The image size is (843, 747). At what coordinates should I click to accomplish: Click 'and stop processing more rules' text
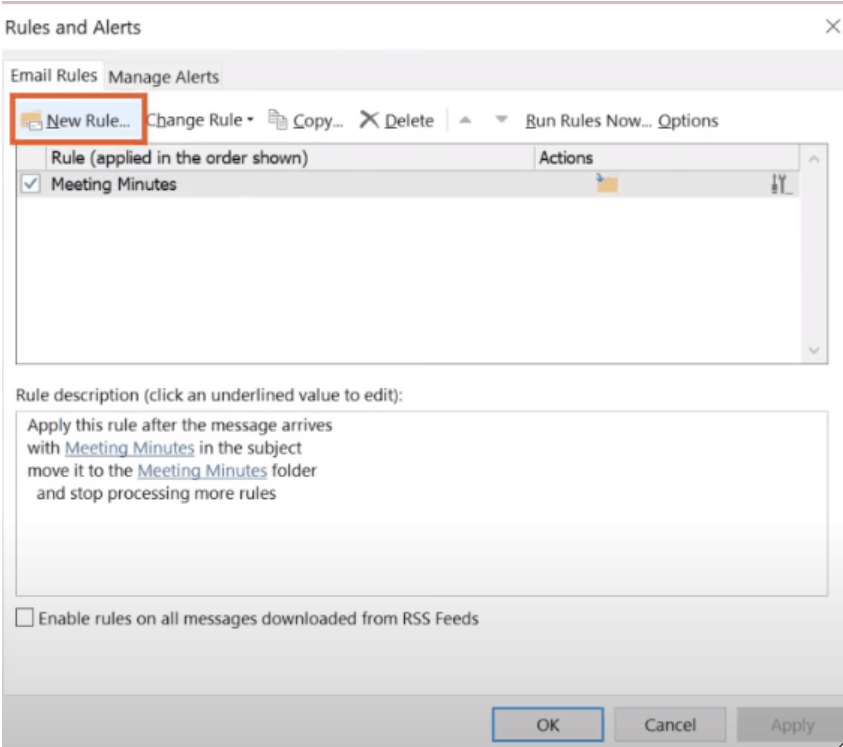click(x=156, y=493)
